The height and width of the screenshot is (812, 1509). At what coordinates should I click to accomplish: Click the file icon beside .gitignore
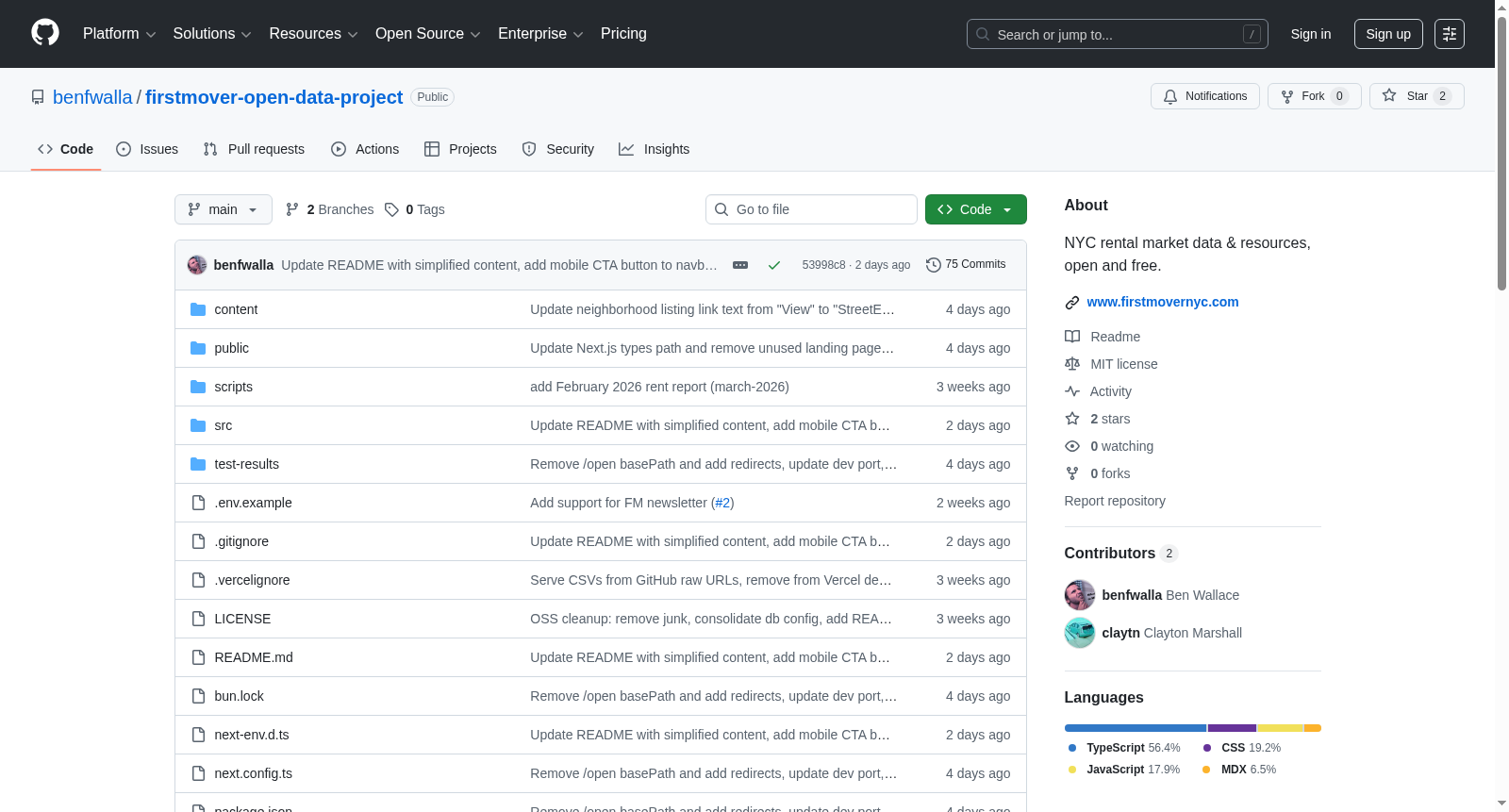click(198, 541)
